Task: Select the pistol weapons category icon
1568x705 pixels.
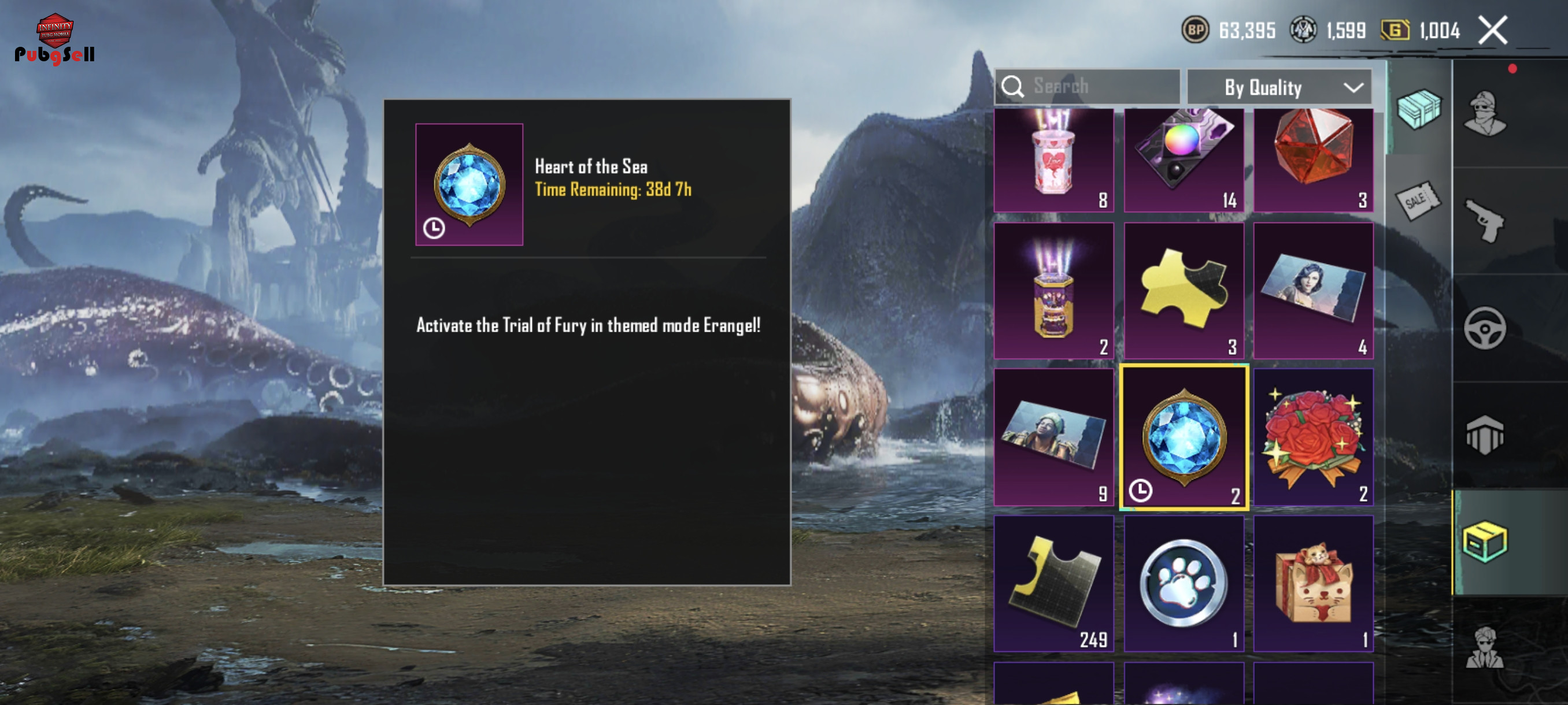Action: tap(1485, 221)
